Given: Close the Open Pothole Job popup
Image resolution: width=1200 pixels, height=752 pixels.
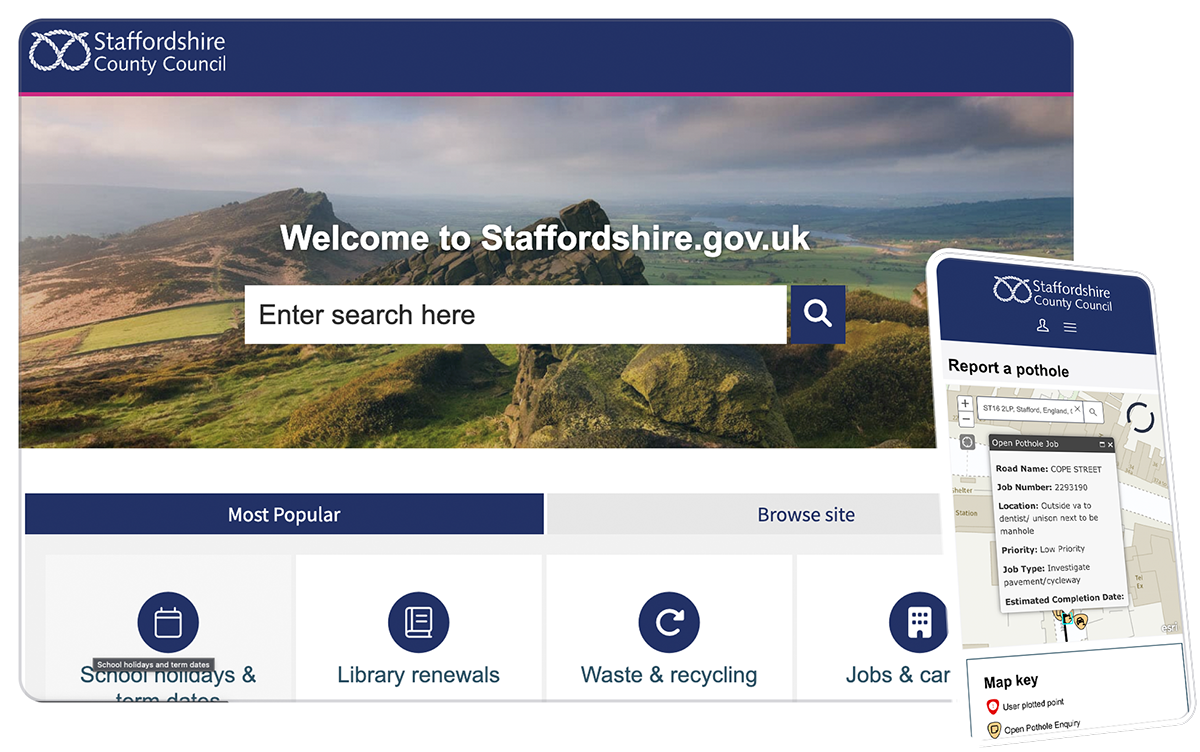Looking at the screenshot, I should click(1110, 444).
